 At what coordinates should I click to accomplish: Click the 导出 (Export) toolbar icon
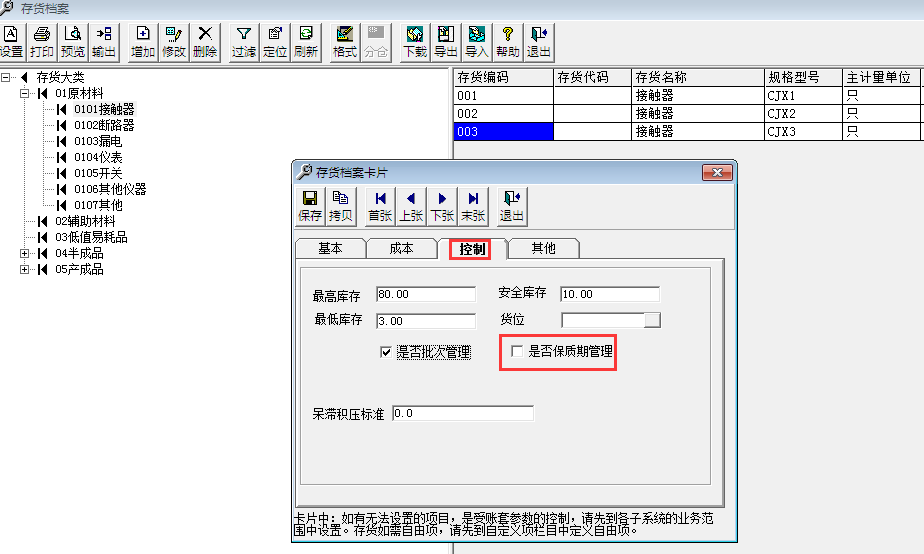pos(446,42)
